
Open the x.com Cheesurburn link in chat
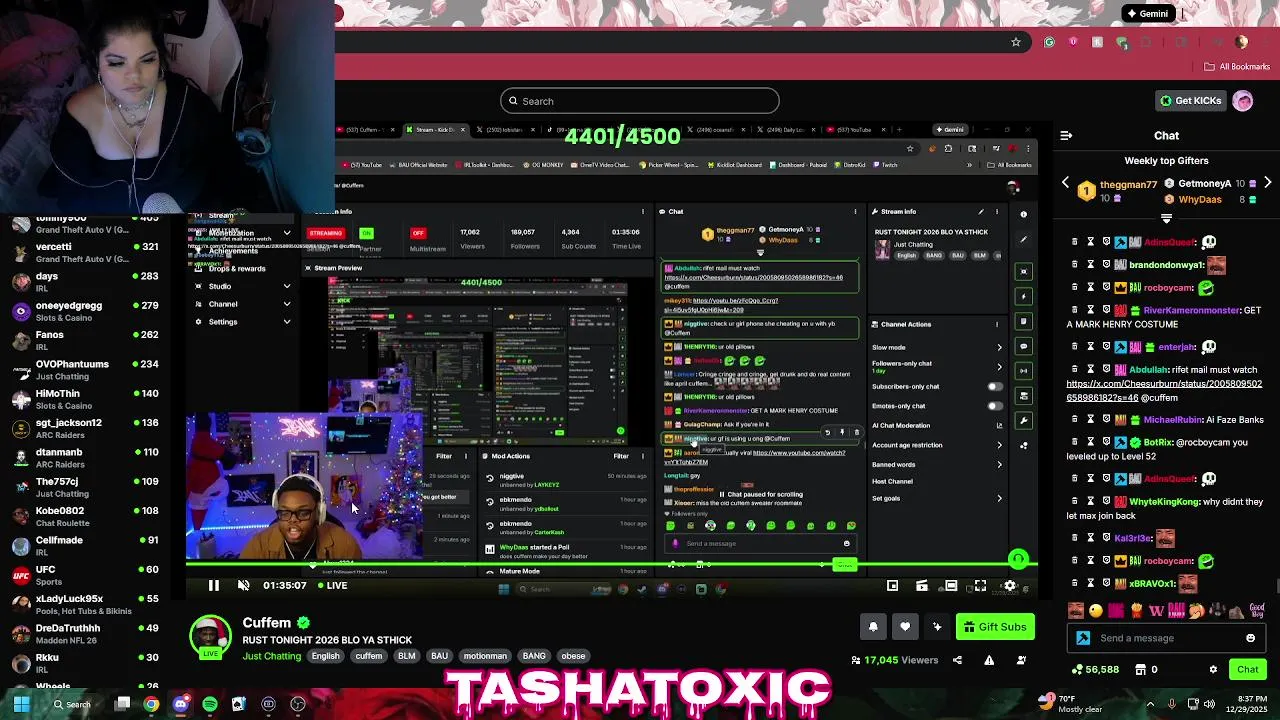click(1164, 390)
